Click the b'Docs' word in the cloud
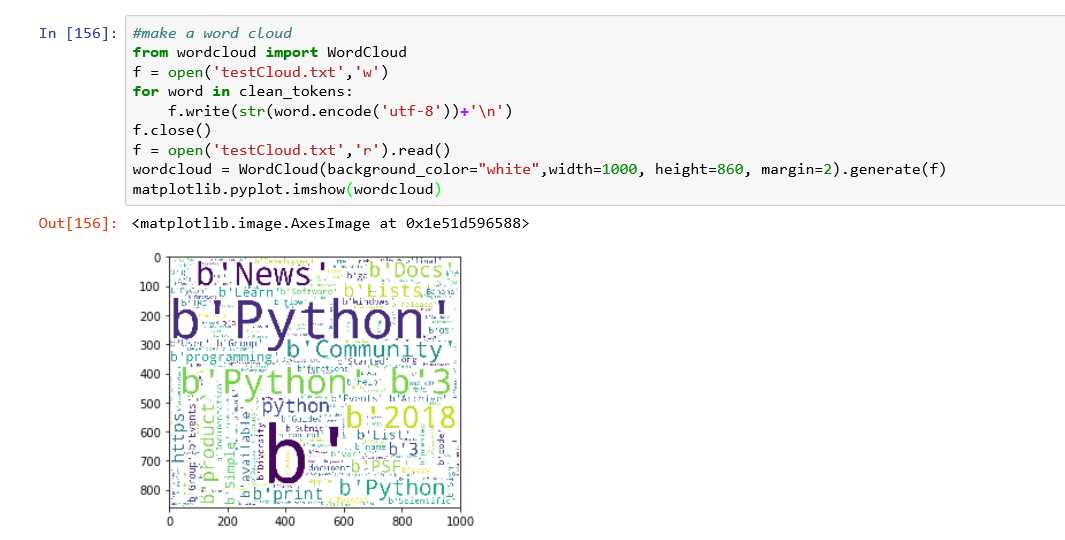This screenshot has width=1065, height=540. click(411, 270)
